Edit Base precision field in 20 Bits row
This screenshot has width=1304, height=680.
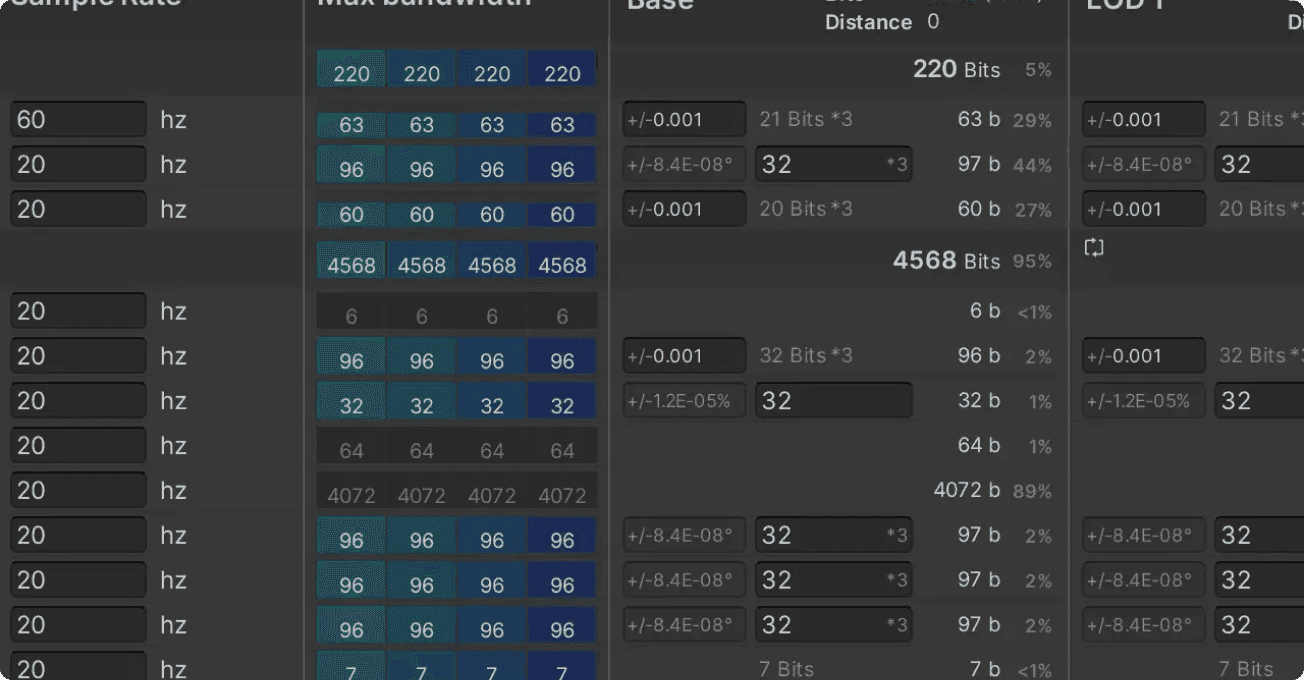coord(684,210)
